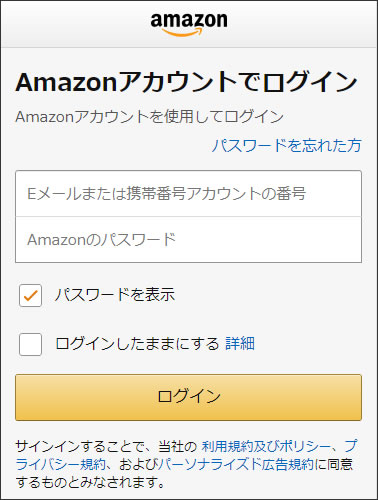The image size is (378, 500).
Task: Open the パーソナライズド広告規約 link
Action: click(x=236, y=464)
